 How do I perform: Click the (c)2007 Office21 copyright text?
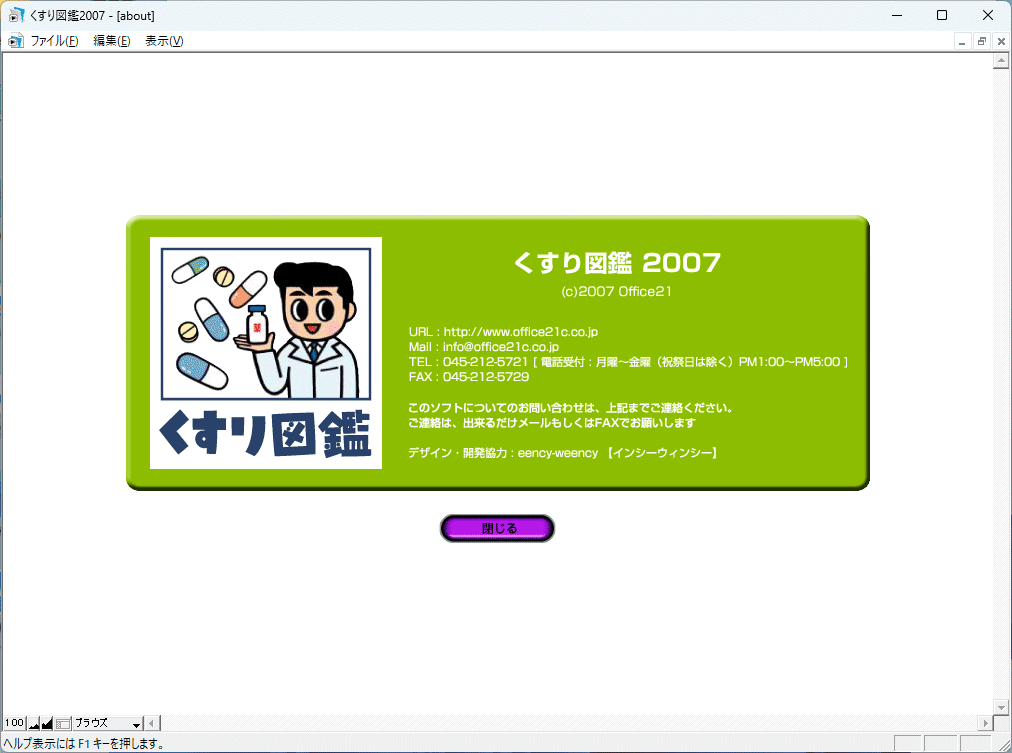click(x=616, y=292)
